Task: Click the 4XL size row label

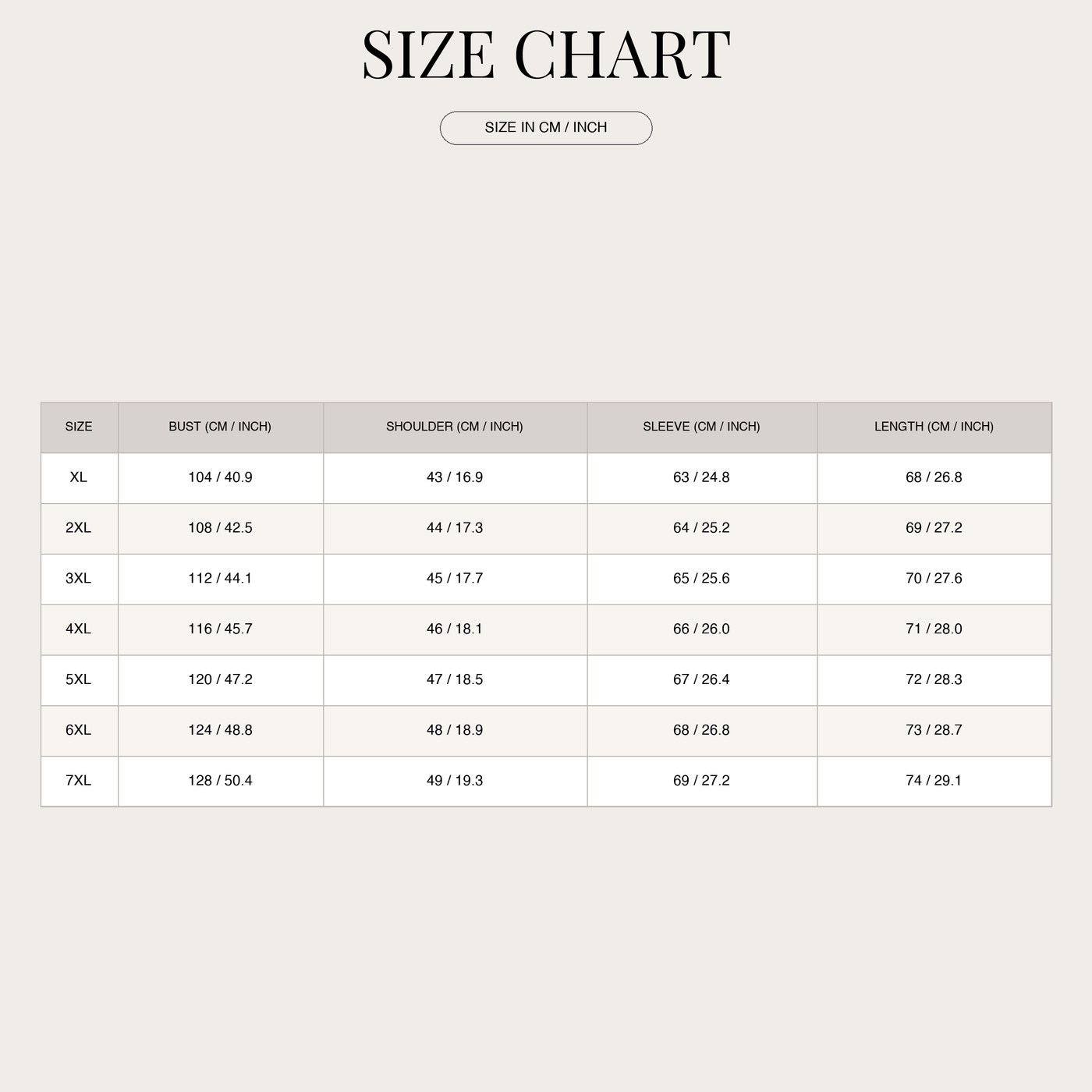Action: (x=79, y=629)
